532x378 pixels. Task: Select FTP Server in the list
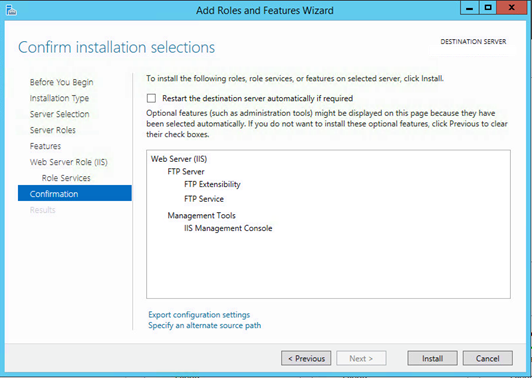tap(186, 172)
